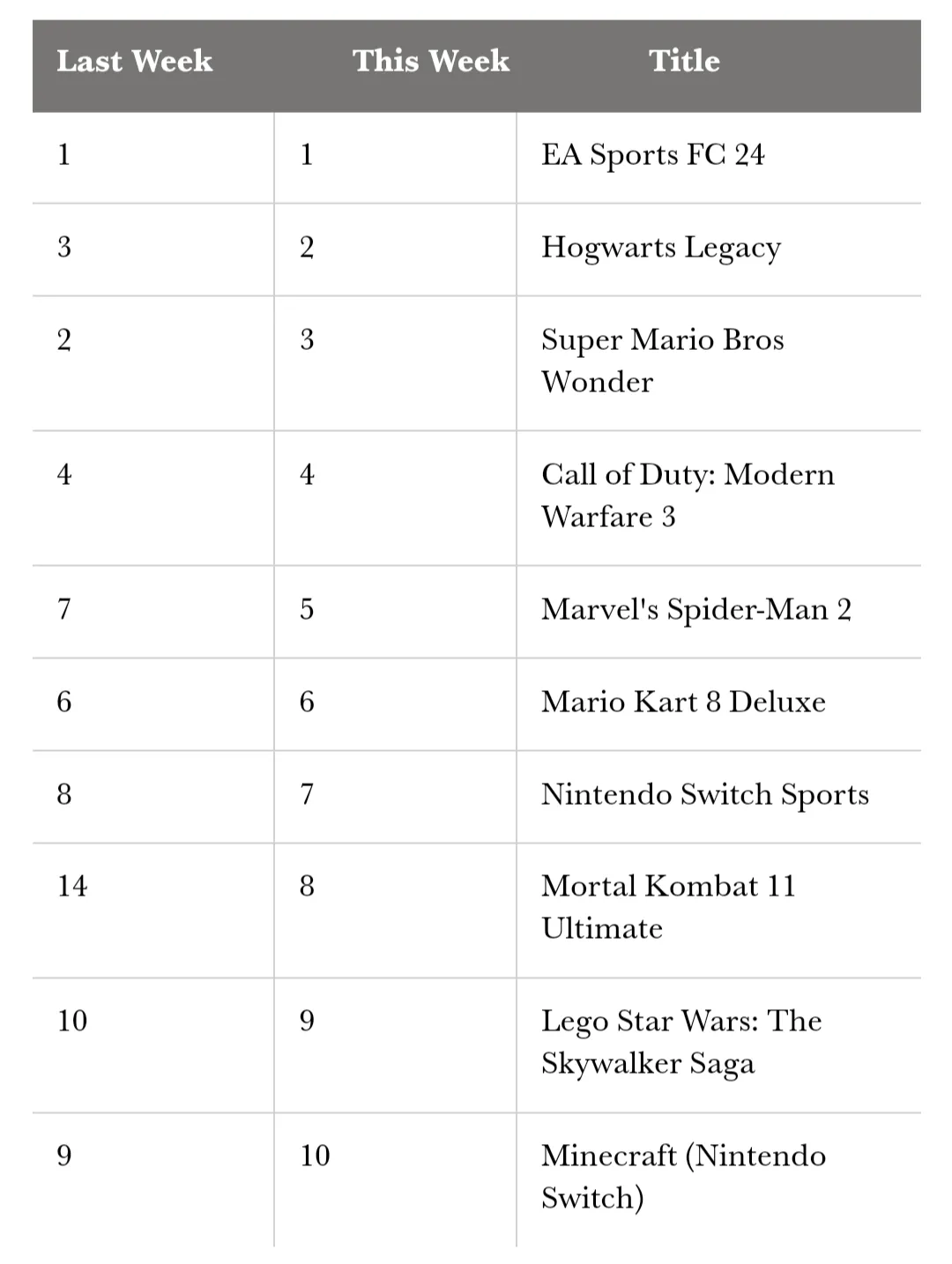Screen dimensions: 952x1264
Task: Click the Marvel's Spider-Man 2 title
Action: pyautogui.click(x=695, y=610)
